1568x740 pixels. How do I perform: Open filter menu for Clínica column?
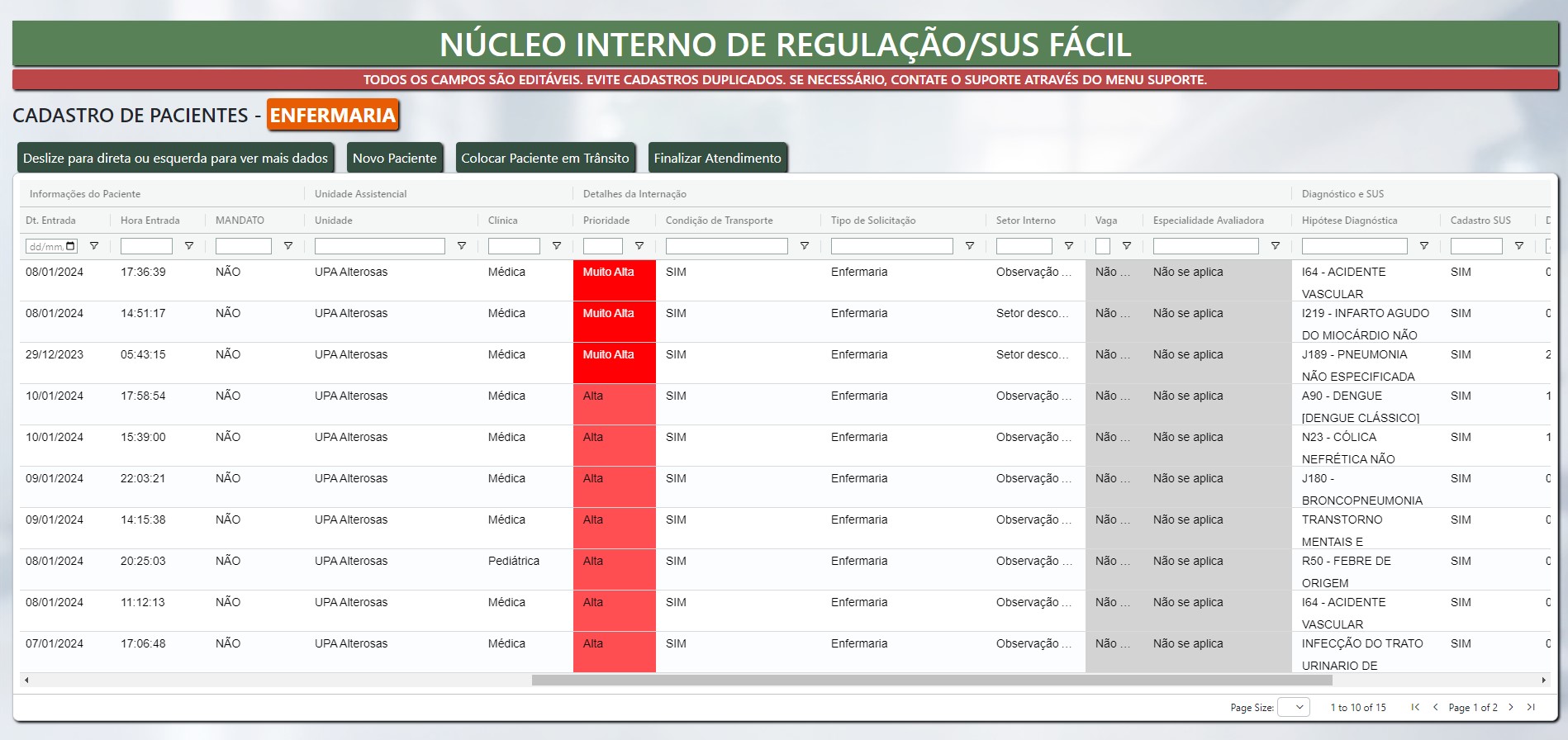(557, 246)
